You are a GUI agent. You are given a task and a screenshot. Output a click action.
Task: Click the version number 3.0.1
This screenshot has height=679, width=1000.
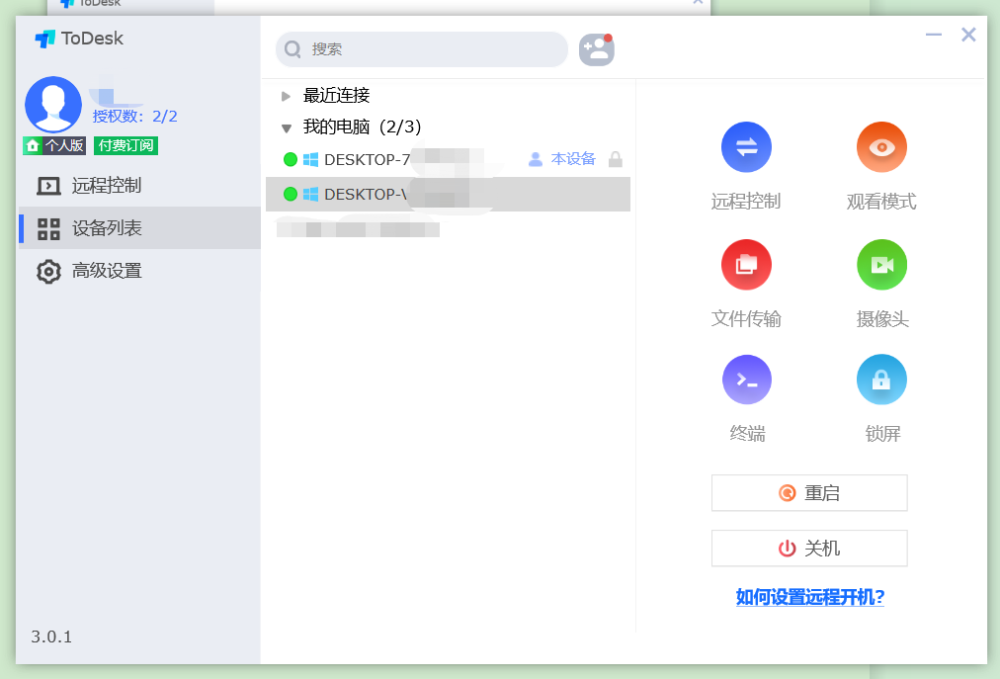coord(52,636)
